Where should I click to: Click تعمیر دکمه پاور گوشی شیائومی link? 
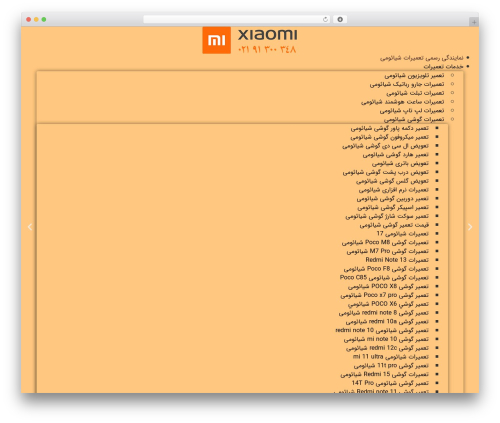[390, 128]
